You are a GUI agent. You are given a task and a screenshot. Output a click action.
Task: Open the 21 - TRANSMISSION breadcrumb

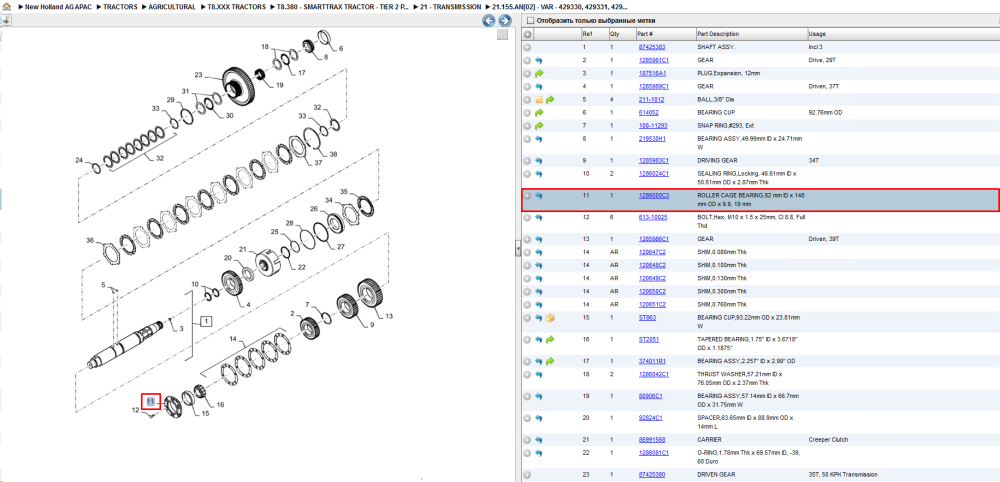pyautogui.click(x=450, y=6)
